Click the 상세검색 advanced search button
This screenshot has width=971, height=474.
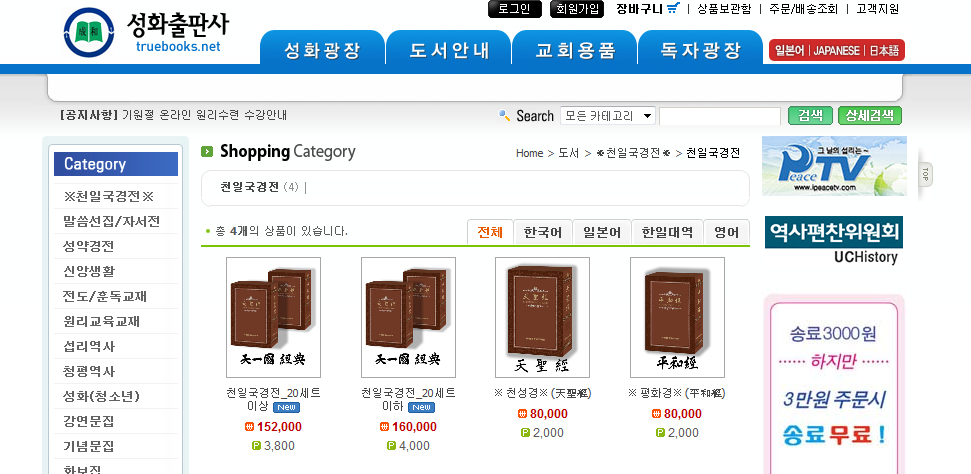(x=870, y=116)
